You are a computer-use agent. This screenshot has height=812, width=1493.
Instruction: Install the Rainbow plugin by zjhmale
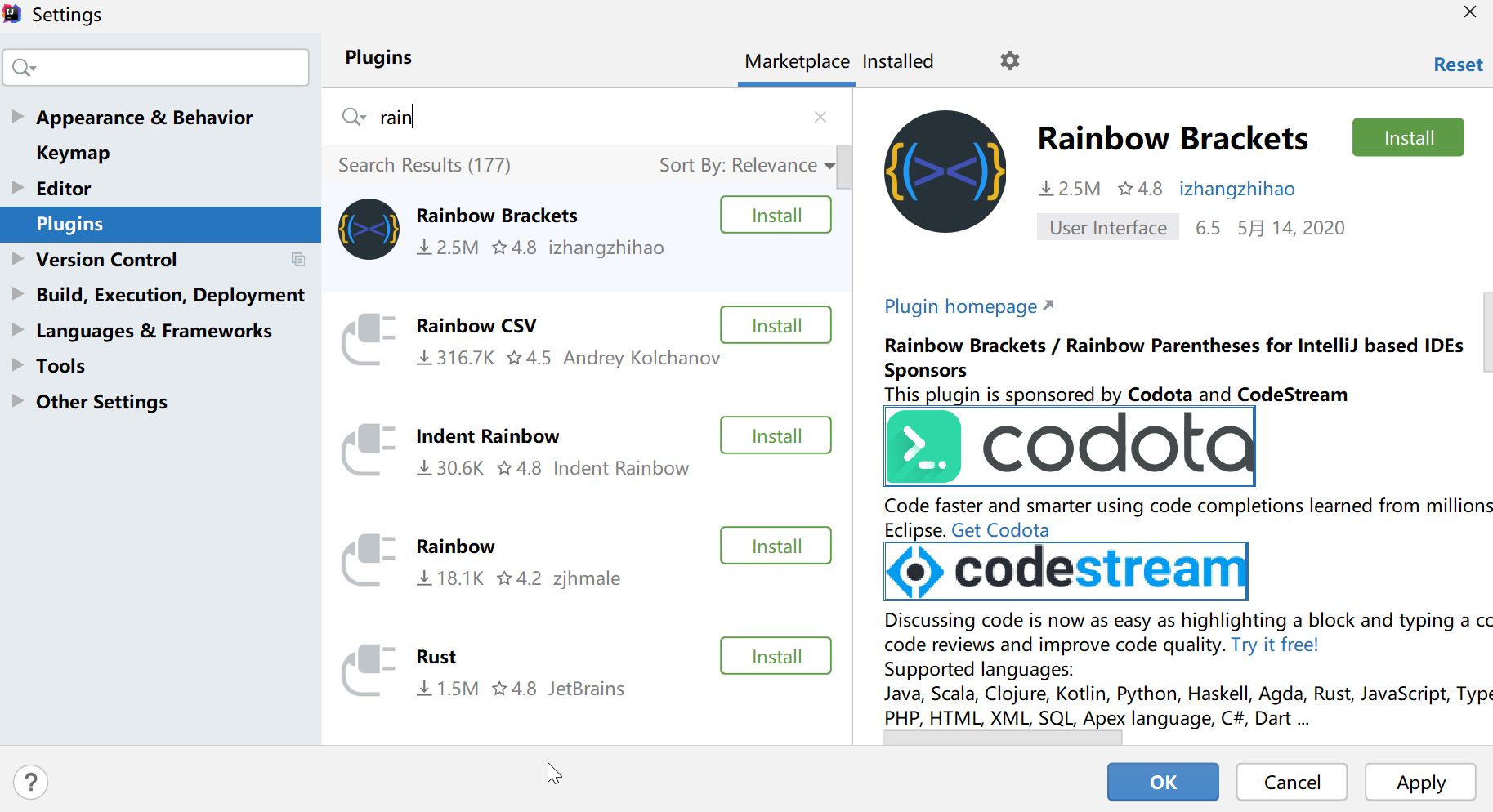776,546
